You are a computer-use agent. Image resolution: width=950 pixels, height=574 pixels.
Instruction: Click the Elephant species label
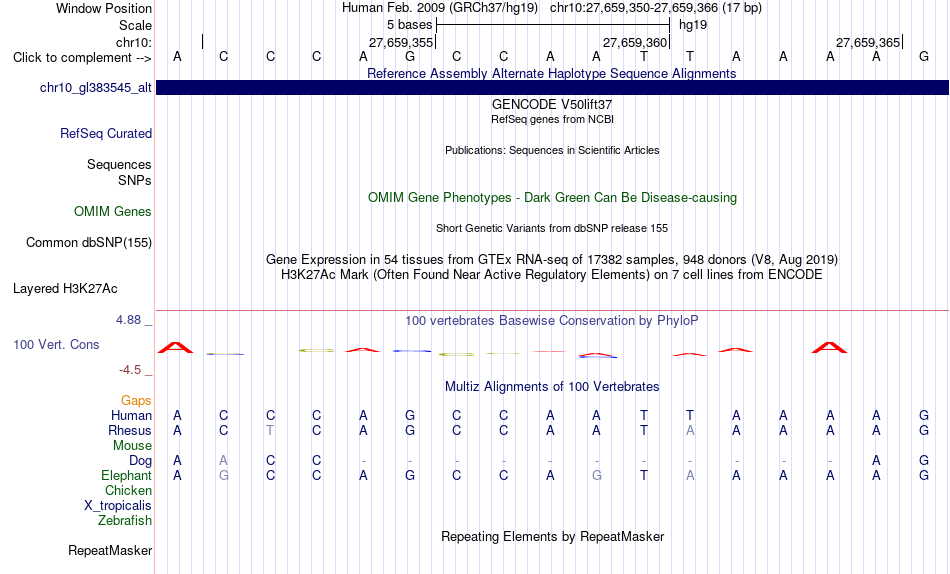click(x=127, y=475)
